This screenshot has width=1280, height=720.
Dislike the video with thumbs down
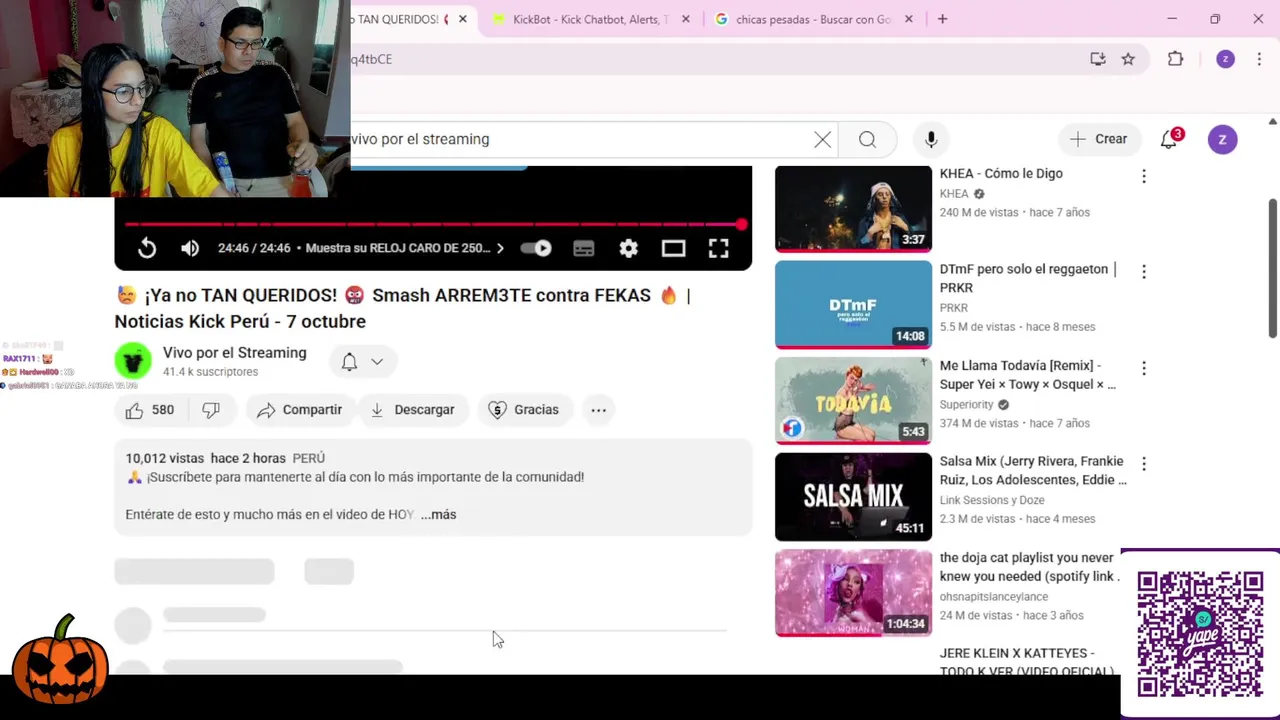coord(211,410)
